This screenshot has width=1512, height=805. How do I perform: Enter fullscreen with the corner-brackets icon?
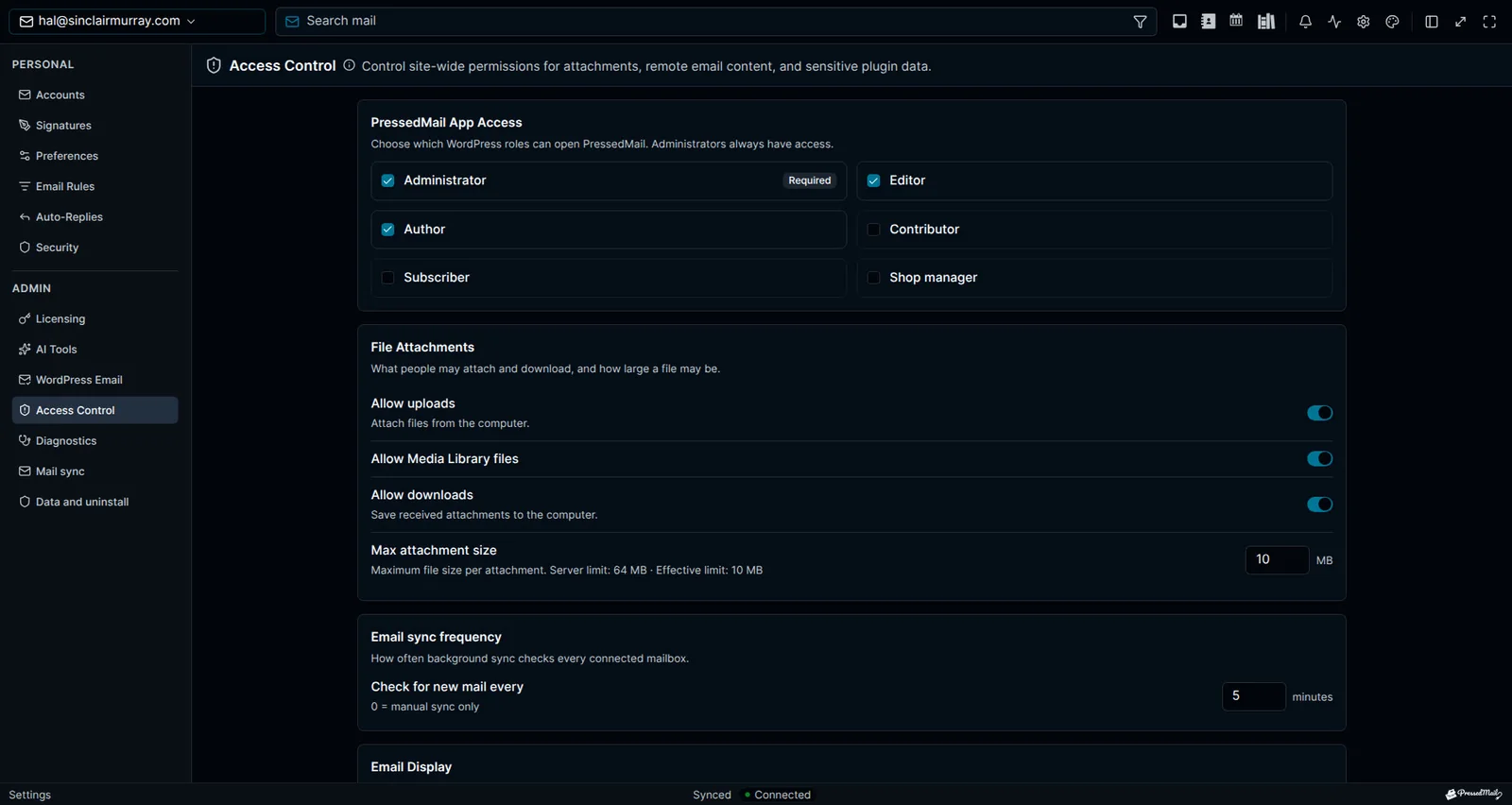point(1489,22)
